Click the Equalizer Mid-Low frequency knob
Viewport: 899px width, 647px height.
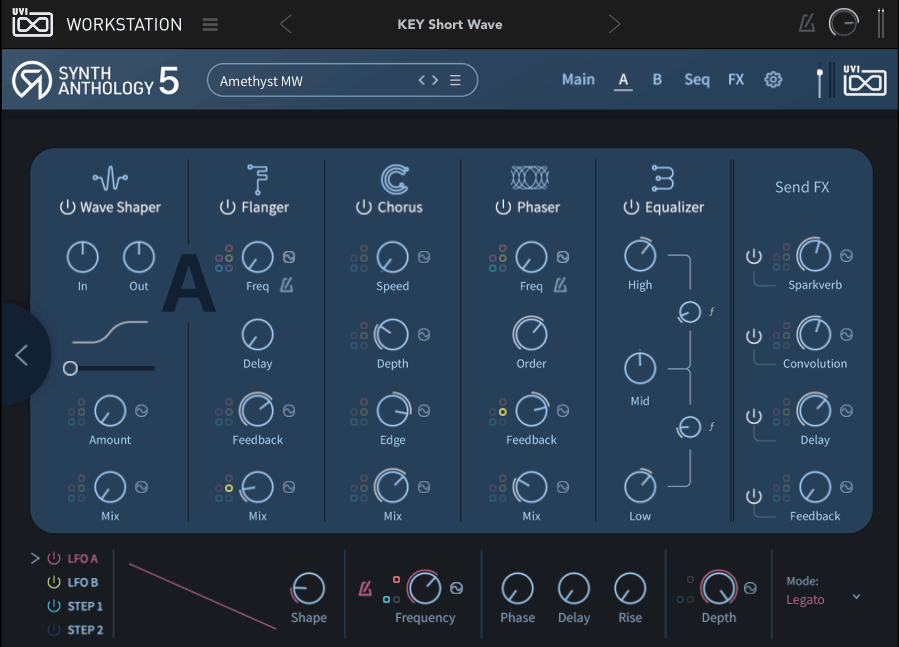[x=689, y=427]
